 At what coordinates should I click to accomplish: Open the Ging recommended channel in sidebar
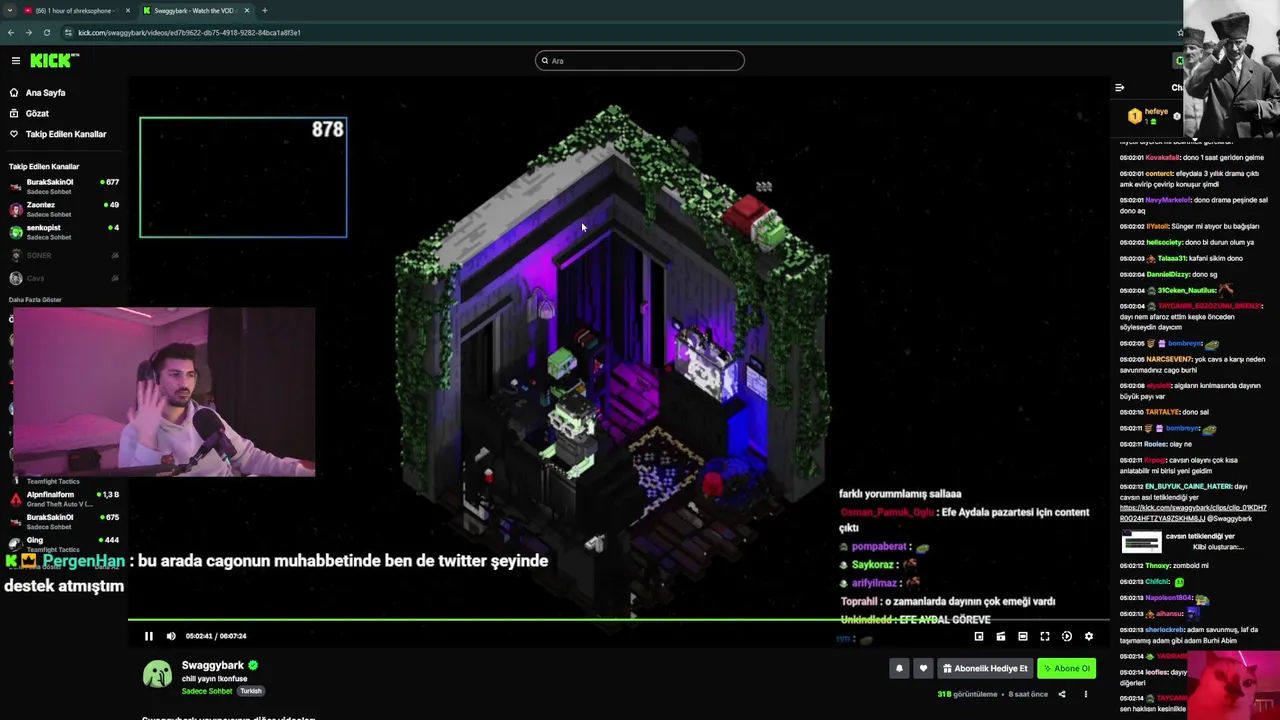64,544
